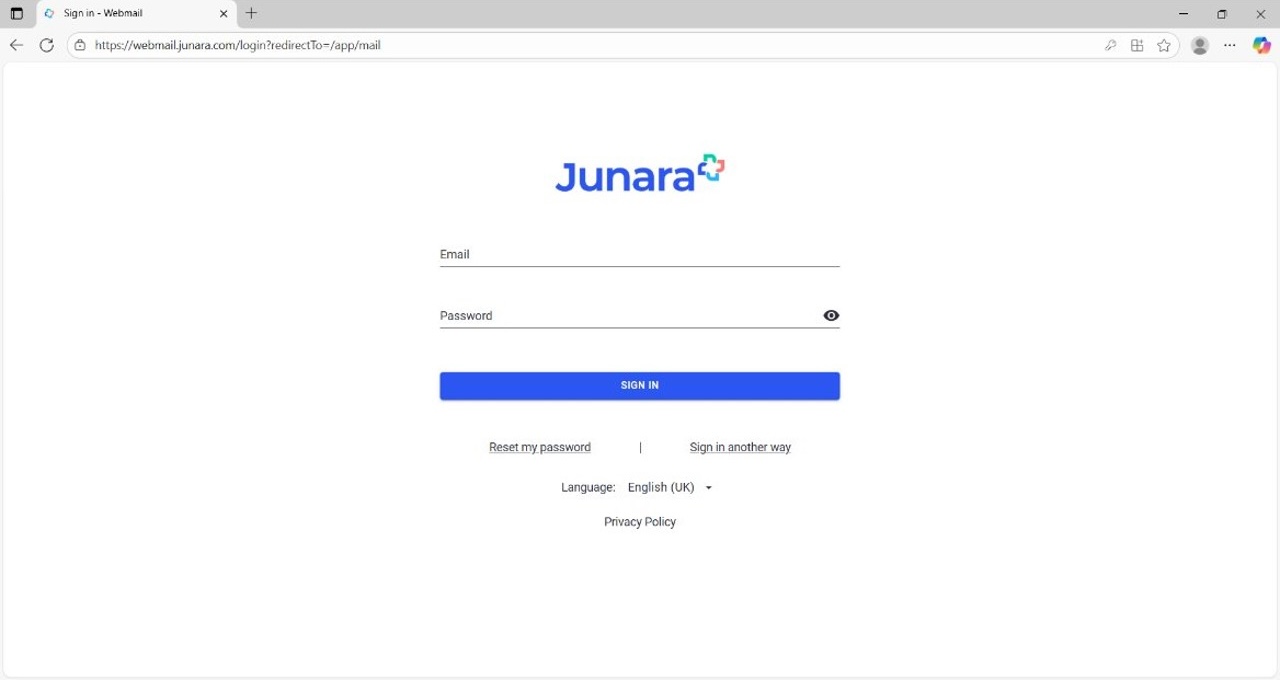Open the Privacy Policy link

click(640, 522)
